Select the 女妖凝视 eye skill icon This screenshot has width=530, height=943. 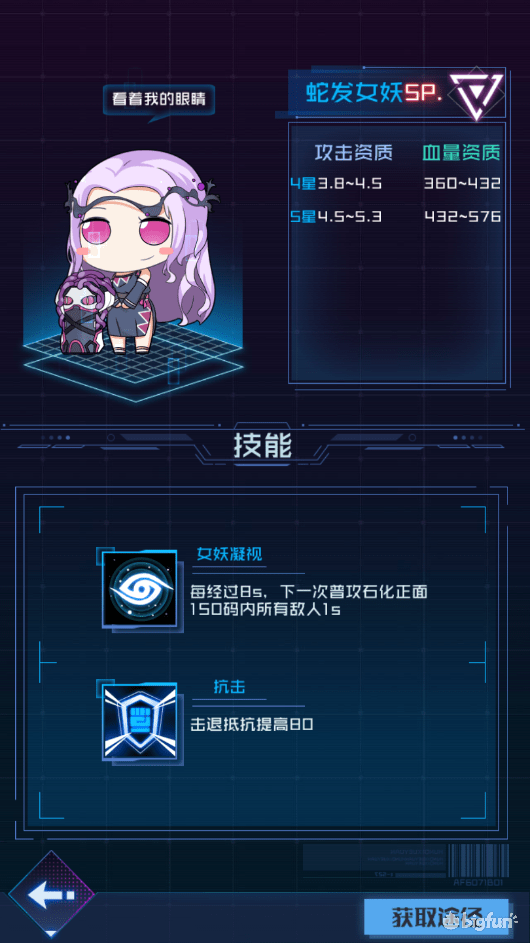click(x=139, y=590)
